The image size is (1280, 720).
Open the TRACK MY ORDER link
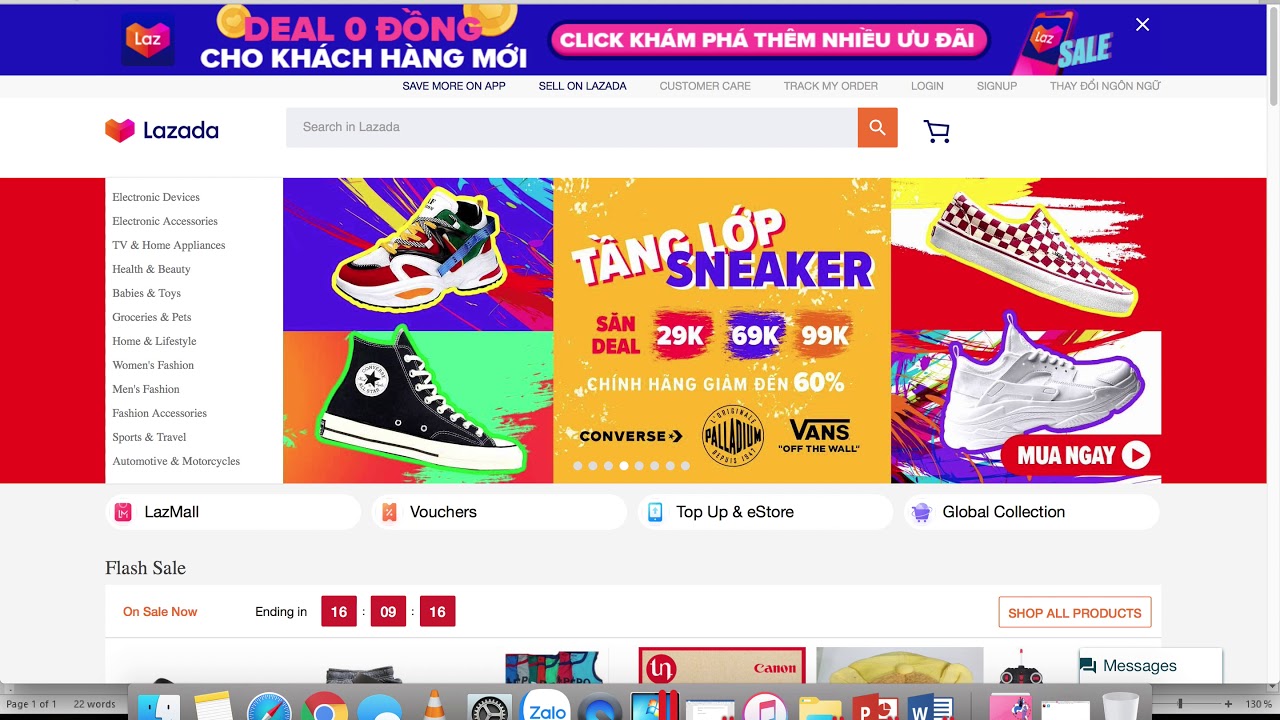click(831, 86)
